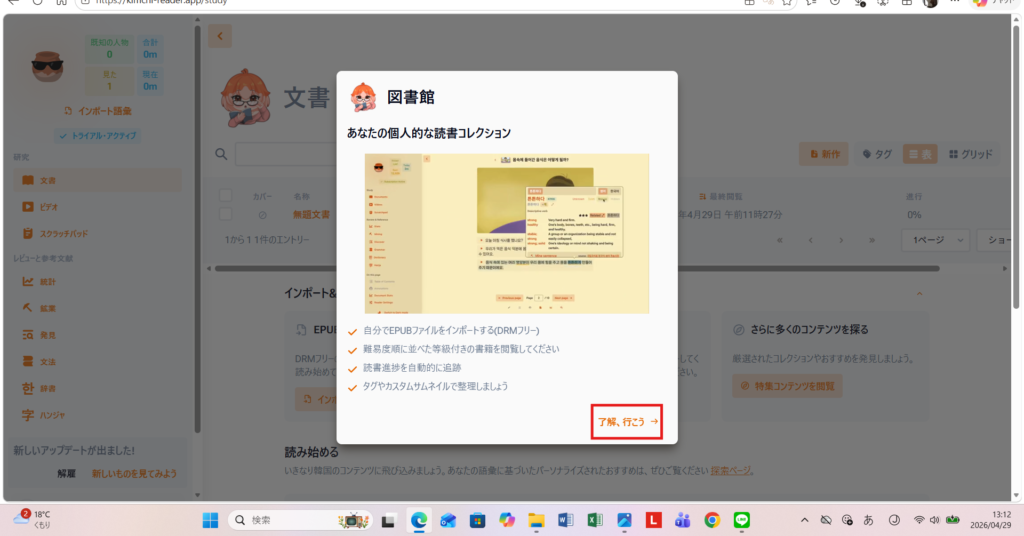Viewport: 1024px width, 536px height.
Task: Go to the next page with › arrow
Action: point(841,240)
